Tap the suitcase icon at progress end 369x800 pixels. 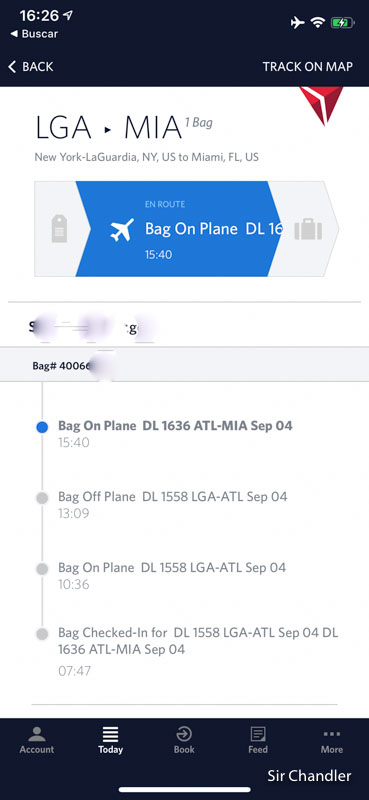pos(308,229)
